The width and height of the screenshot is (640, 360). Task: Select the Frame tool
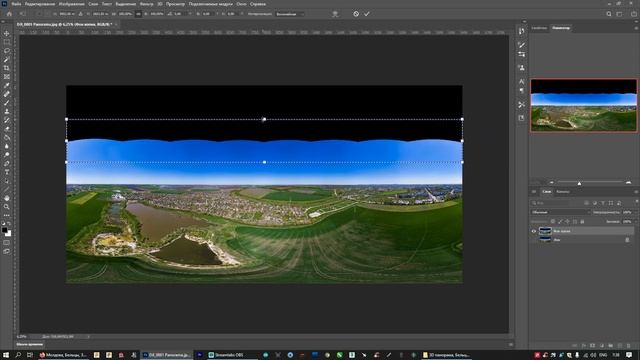(x=7, y=77)
